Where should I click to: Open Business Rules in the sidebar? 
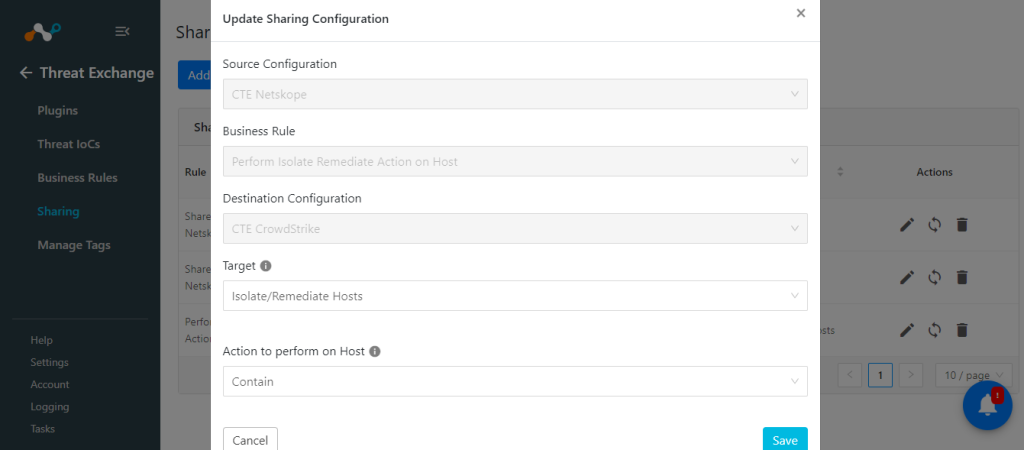pyautogui.click(x=77, y=178)
